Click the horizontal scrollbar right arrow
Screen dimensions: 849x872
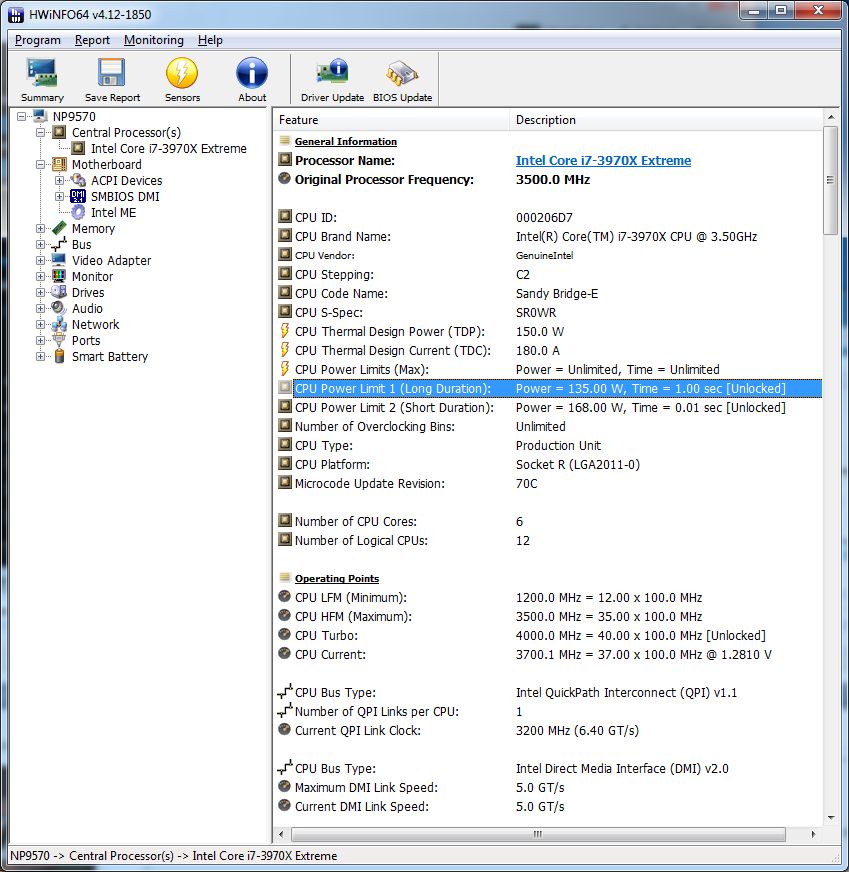(x=813, y=834)
